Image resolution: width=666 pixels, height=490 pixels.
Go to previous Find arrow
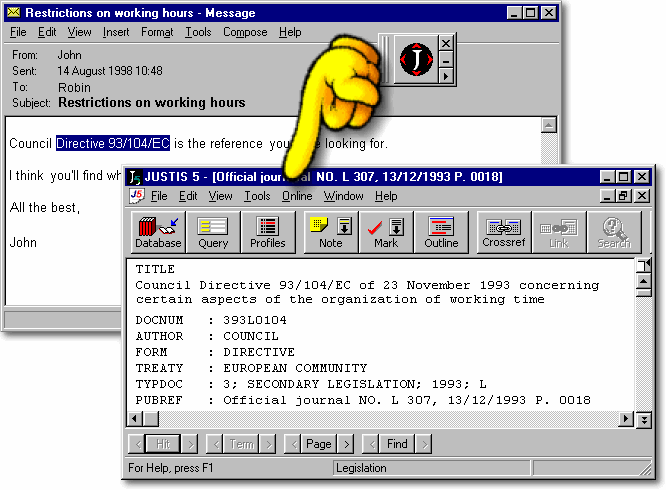[371, 444]
